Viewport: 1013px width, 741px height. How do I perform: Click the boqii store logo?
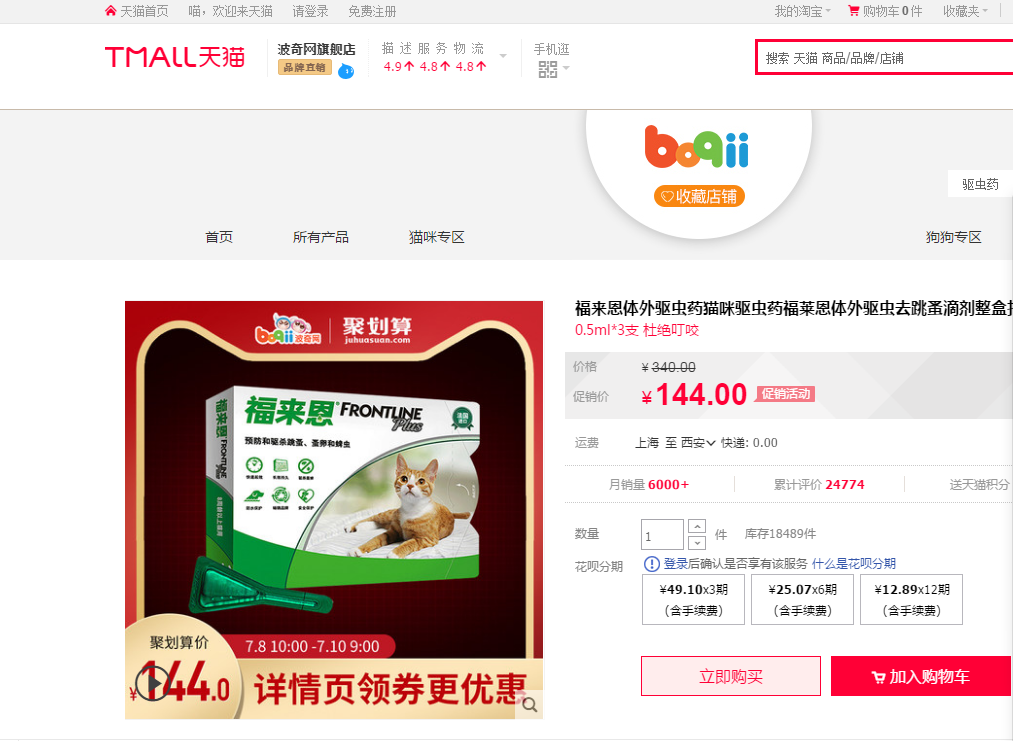point(696,147)
